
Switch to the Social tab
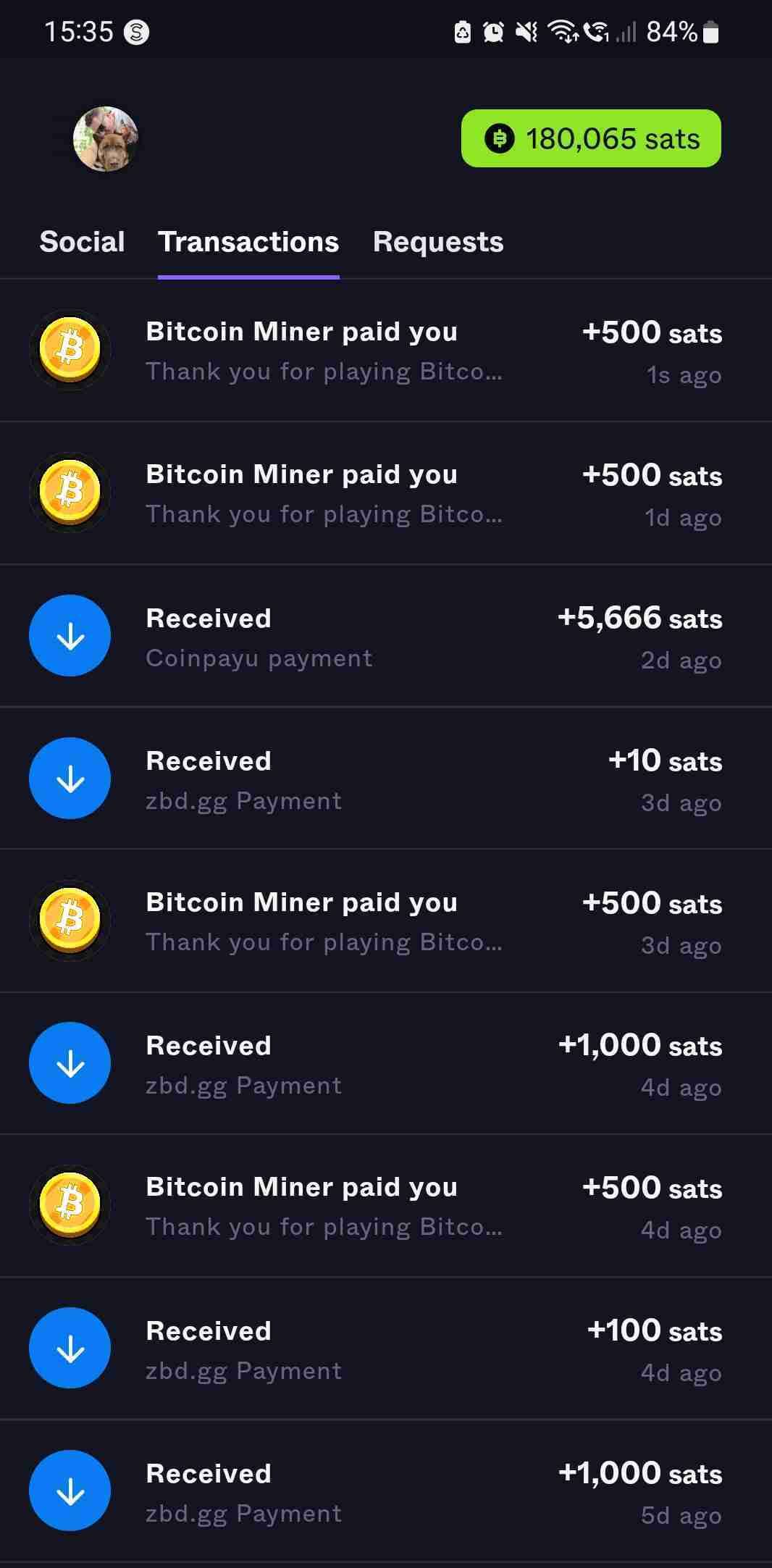tap(82, 242)
